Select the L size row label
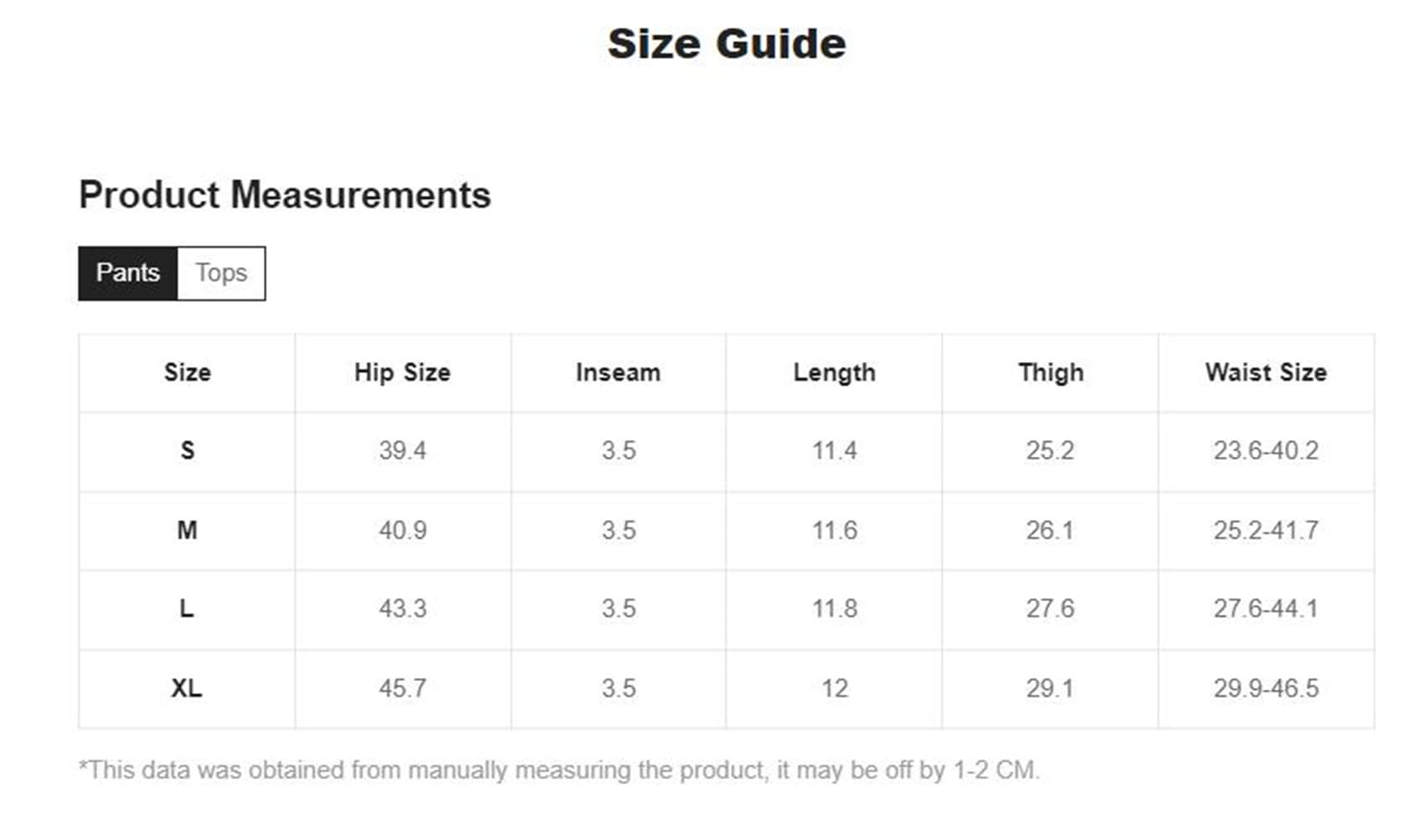The image size is (1407, 840). 186,609
